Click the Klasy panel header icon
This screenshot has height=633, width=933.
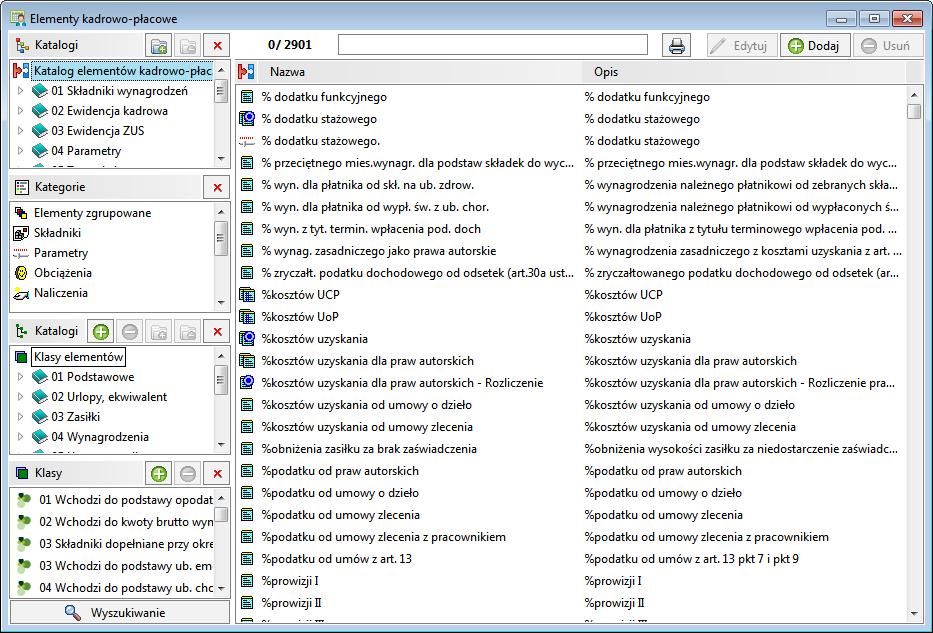click(21, 474)
